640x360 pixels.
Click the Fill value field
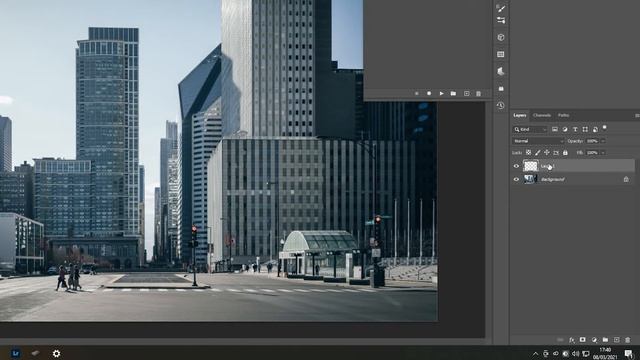[x=592, y=152]
